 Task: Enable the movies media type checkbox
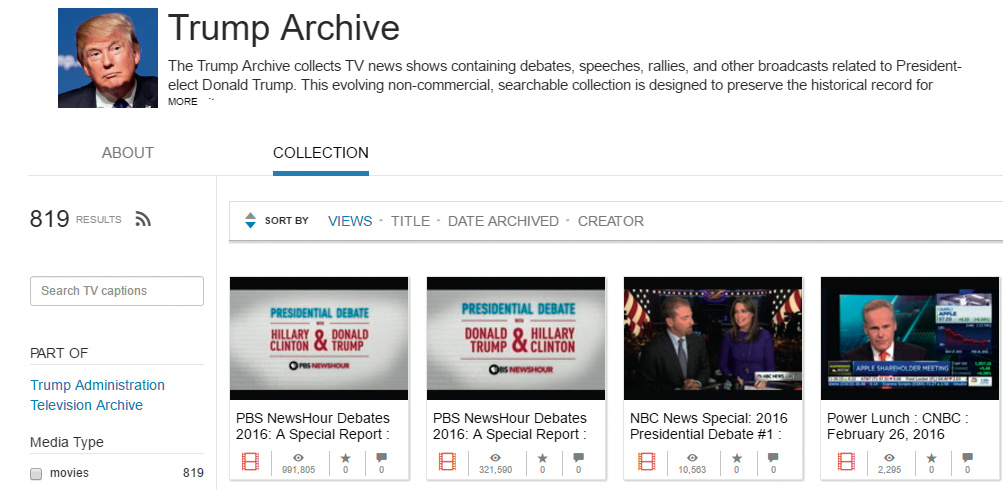click(36, 474)
